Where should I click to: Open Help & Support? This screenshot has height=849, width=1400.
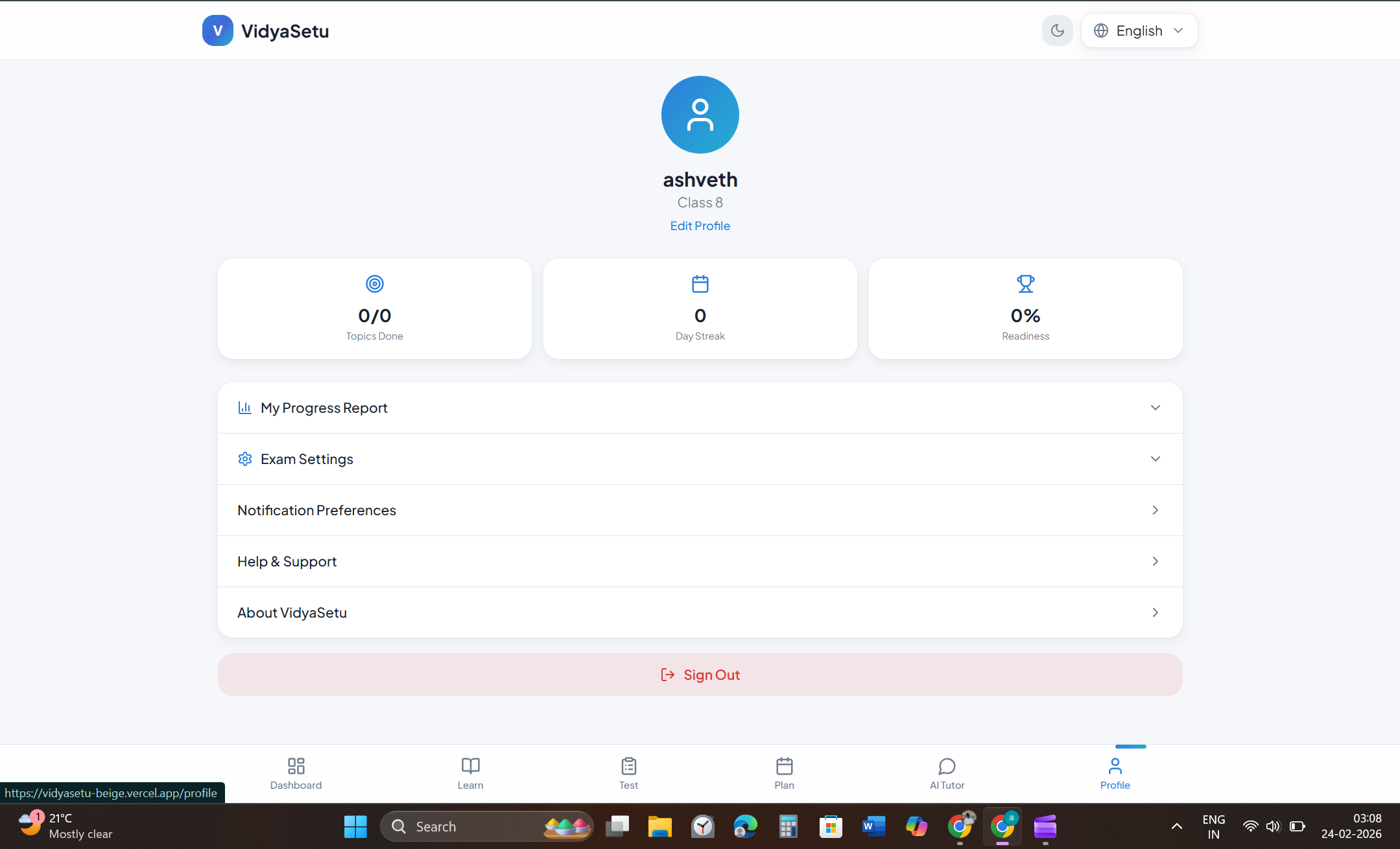tap(700, 561)
